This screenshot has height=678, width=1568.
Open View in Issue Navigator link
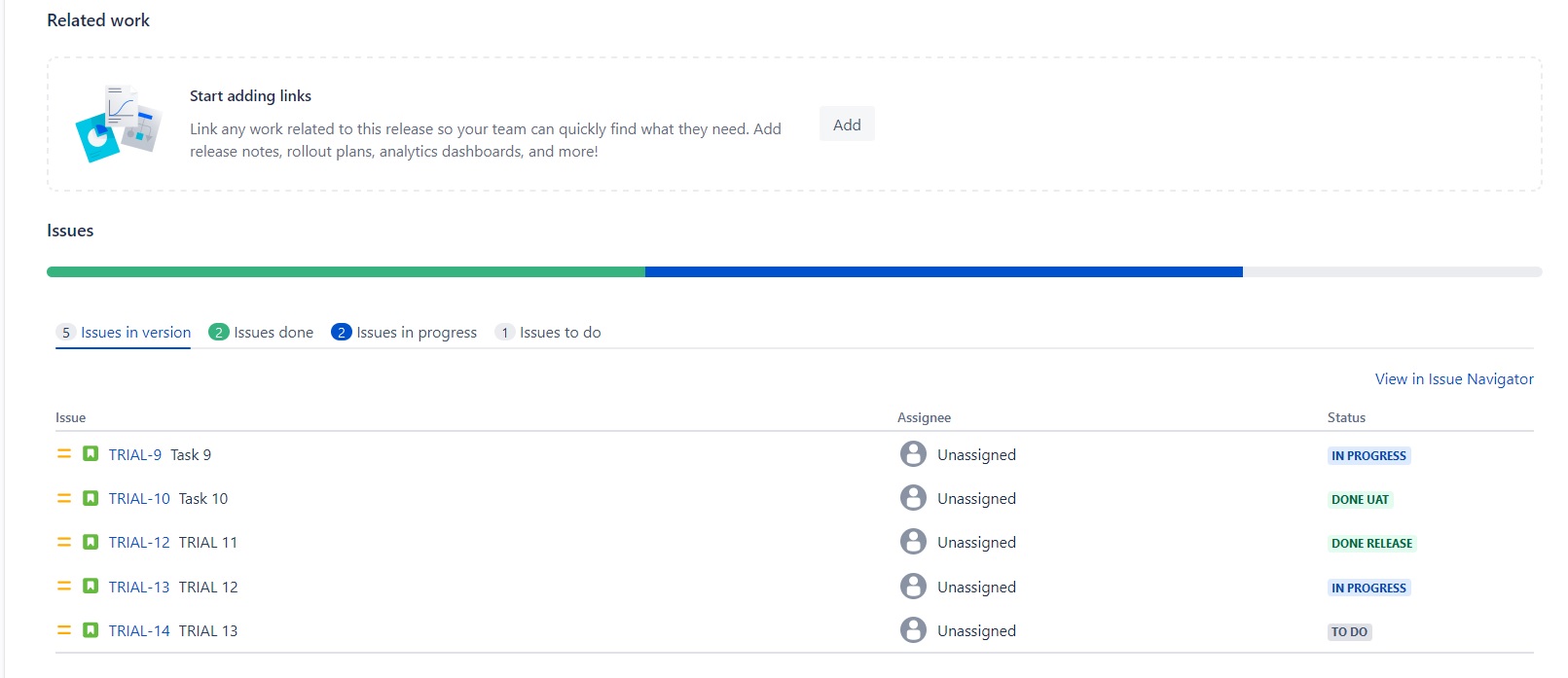coord(1454,379)
